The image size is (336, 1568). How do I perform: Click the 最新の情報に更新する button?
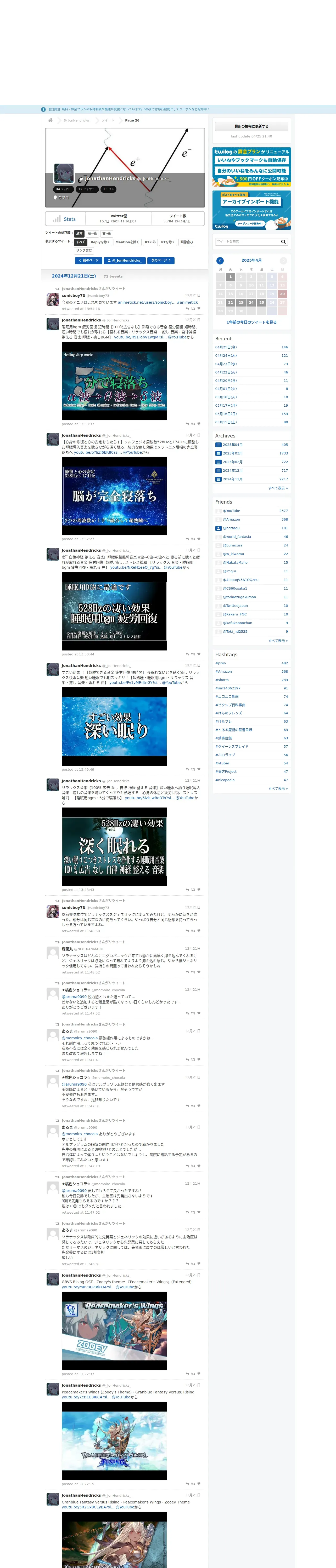pyautogui.click(x=251, y=126)
